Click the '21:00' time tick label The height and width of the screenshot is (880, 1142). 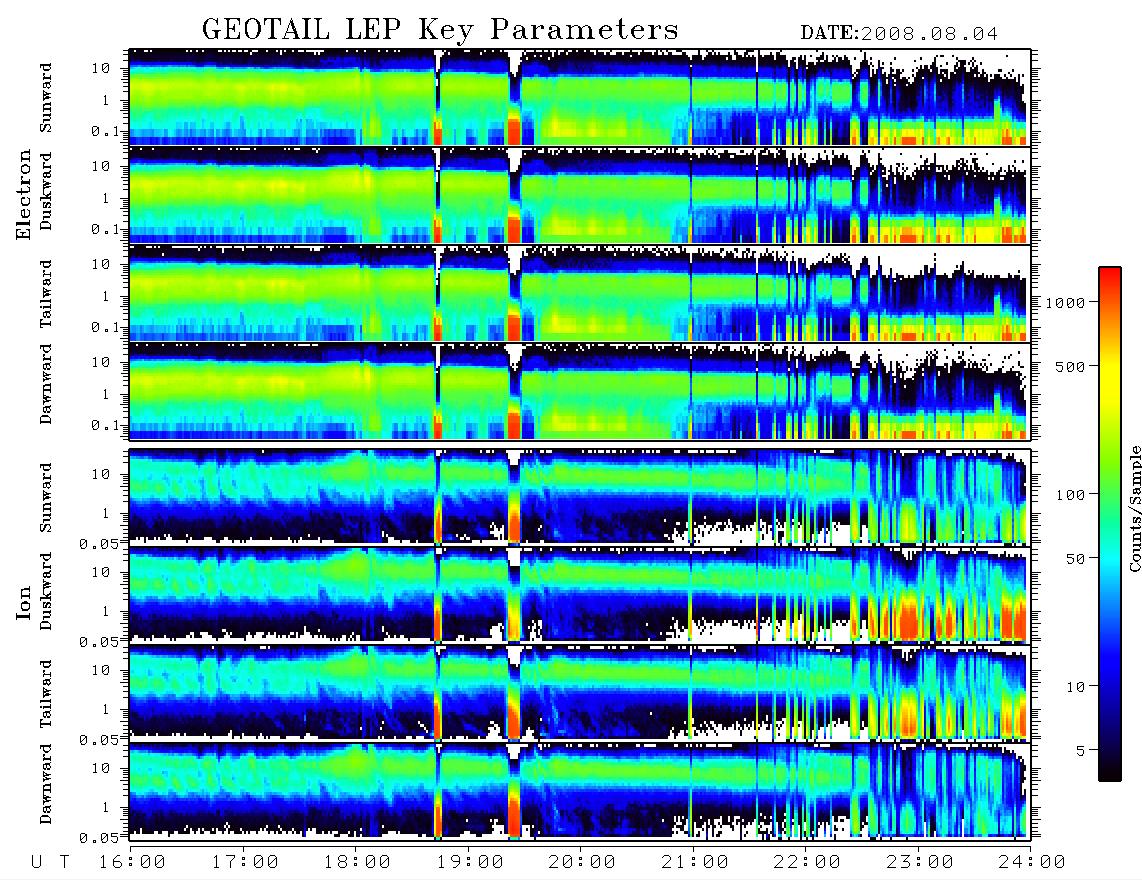[696, 863]
